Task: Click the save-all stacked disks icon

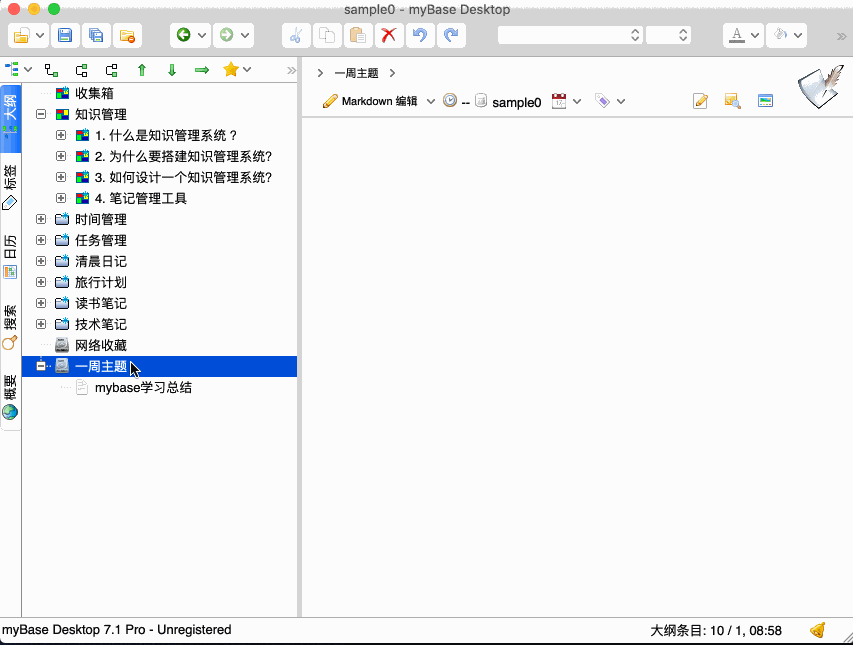Action: [x=96, y=36]
